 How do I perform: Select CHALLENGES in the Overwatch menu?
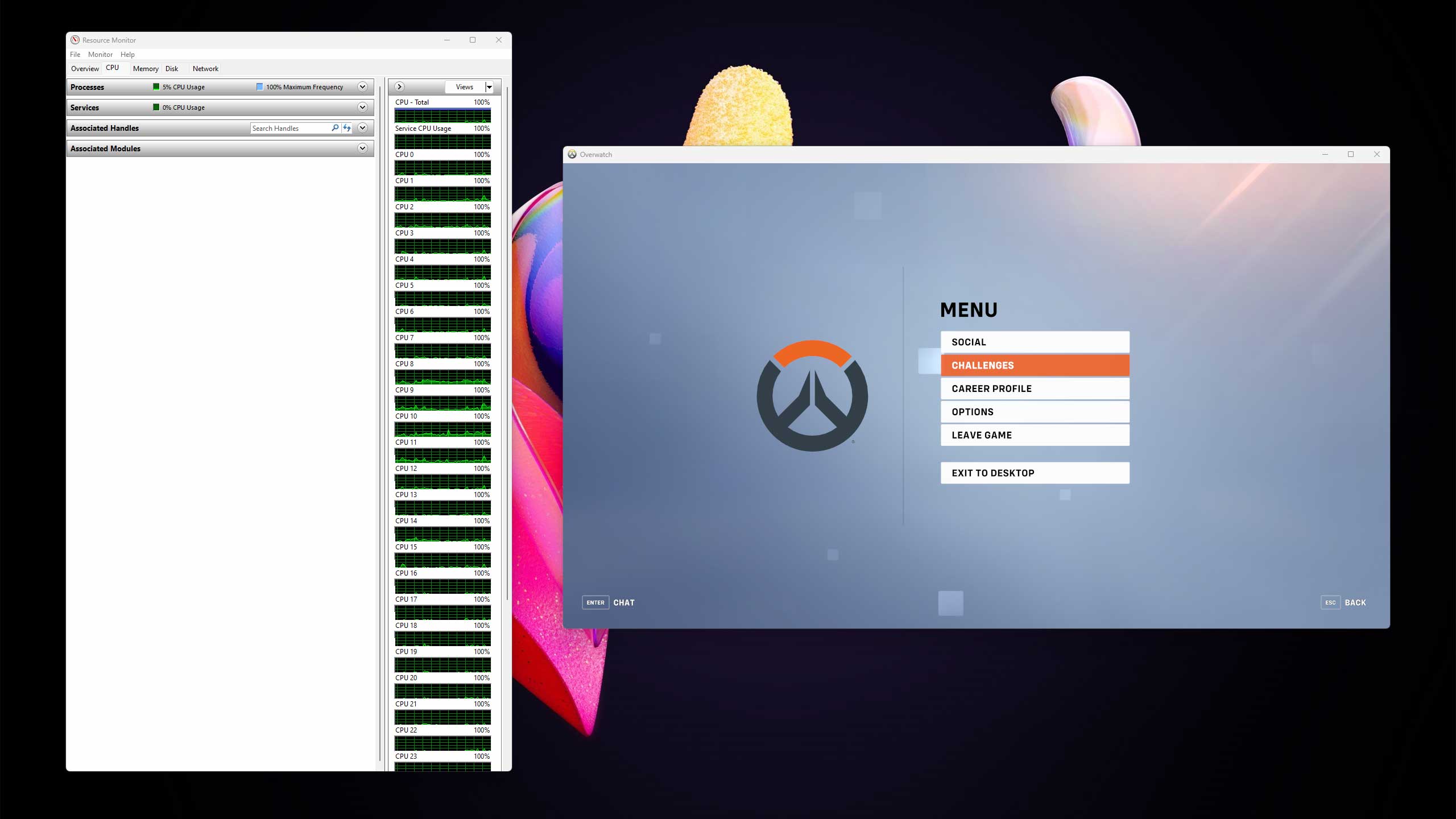[1035, 365]
